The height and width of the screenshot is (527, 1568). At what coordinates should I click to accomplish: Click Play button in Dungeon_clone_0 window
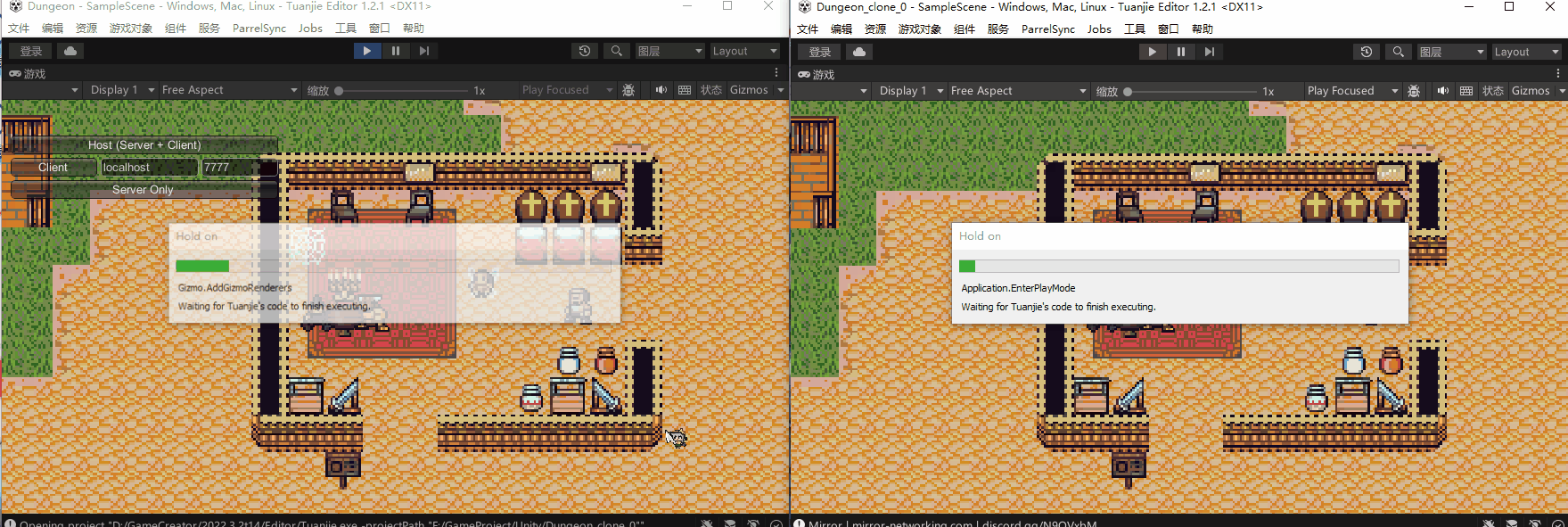tap(1152, 52)
